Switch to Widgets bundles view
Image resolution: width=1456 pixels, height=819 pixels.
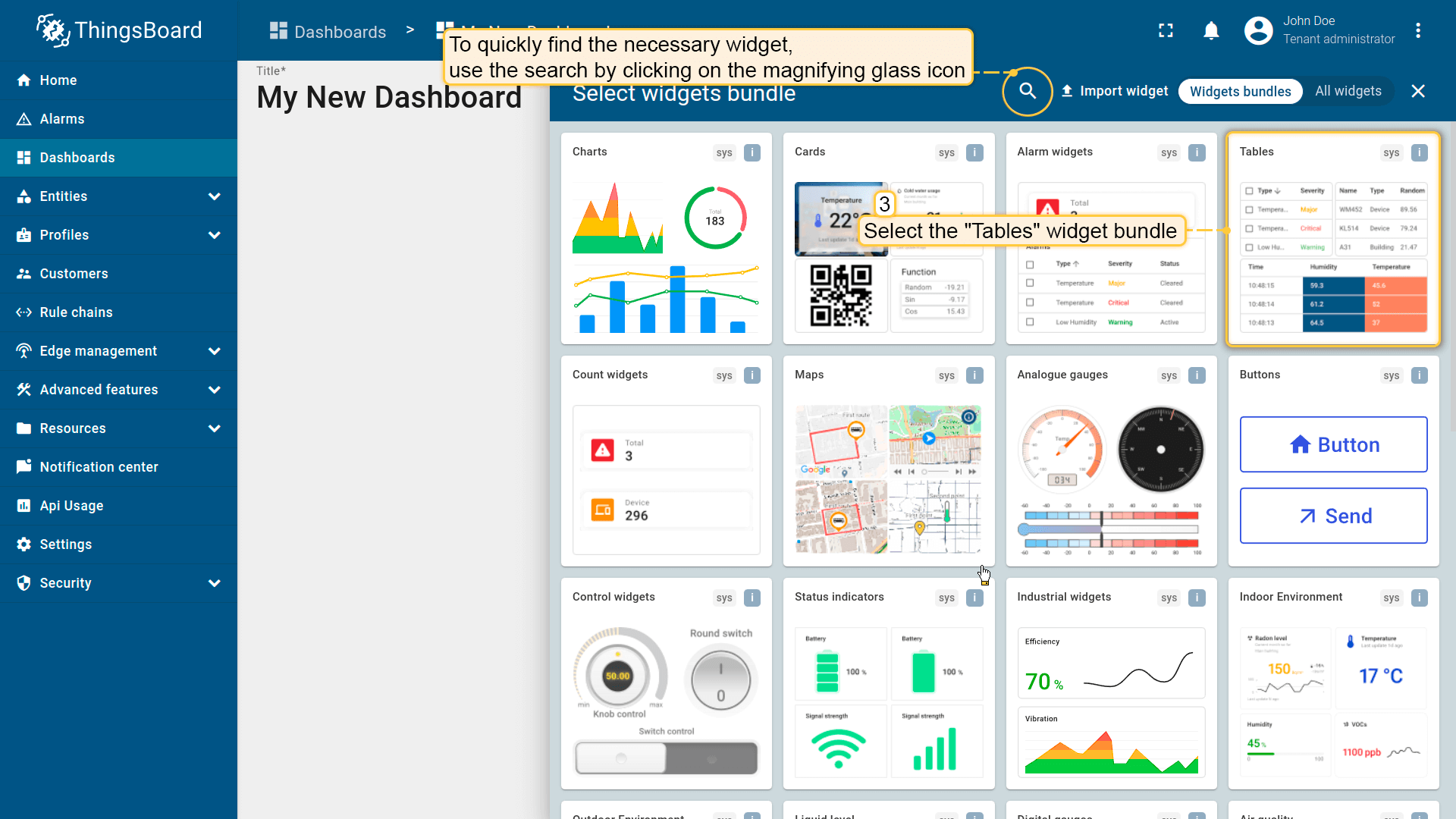pos(1240,91)
